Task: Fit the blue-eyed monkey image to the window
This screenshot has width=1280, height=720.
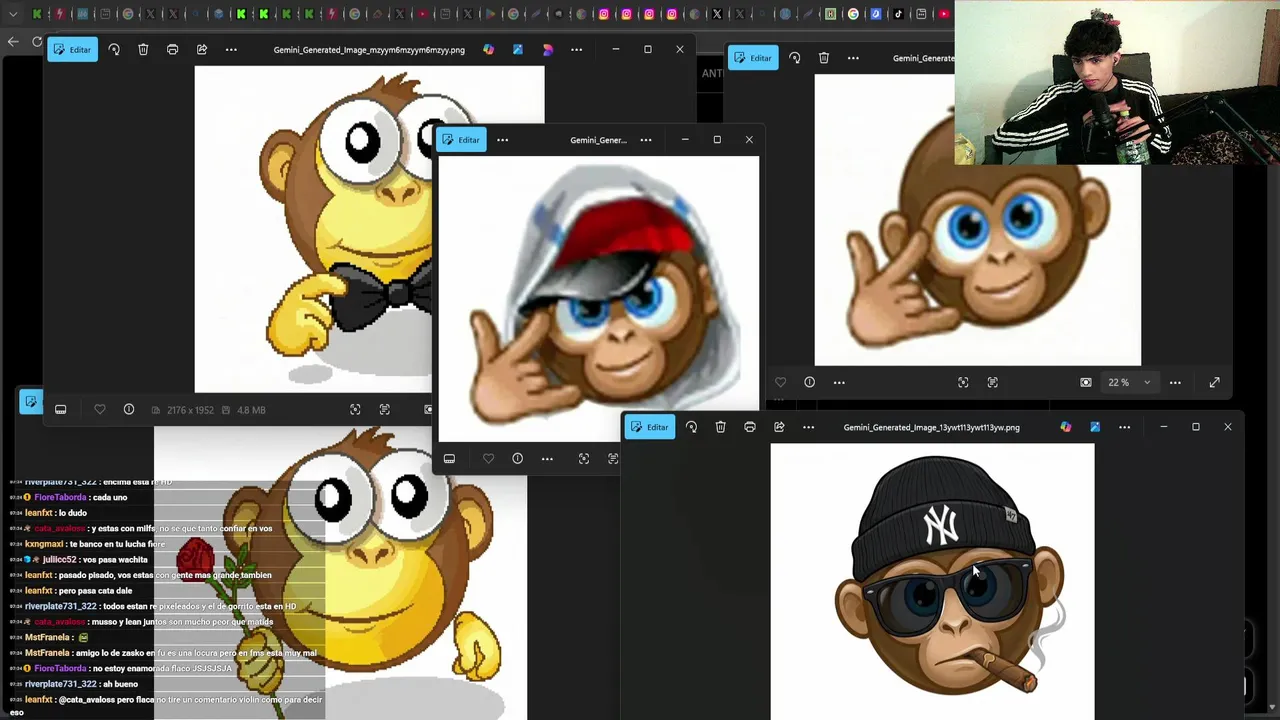Action: pos(963,382)
